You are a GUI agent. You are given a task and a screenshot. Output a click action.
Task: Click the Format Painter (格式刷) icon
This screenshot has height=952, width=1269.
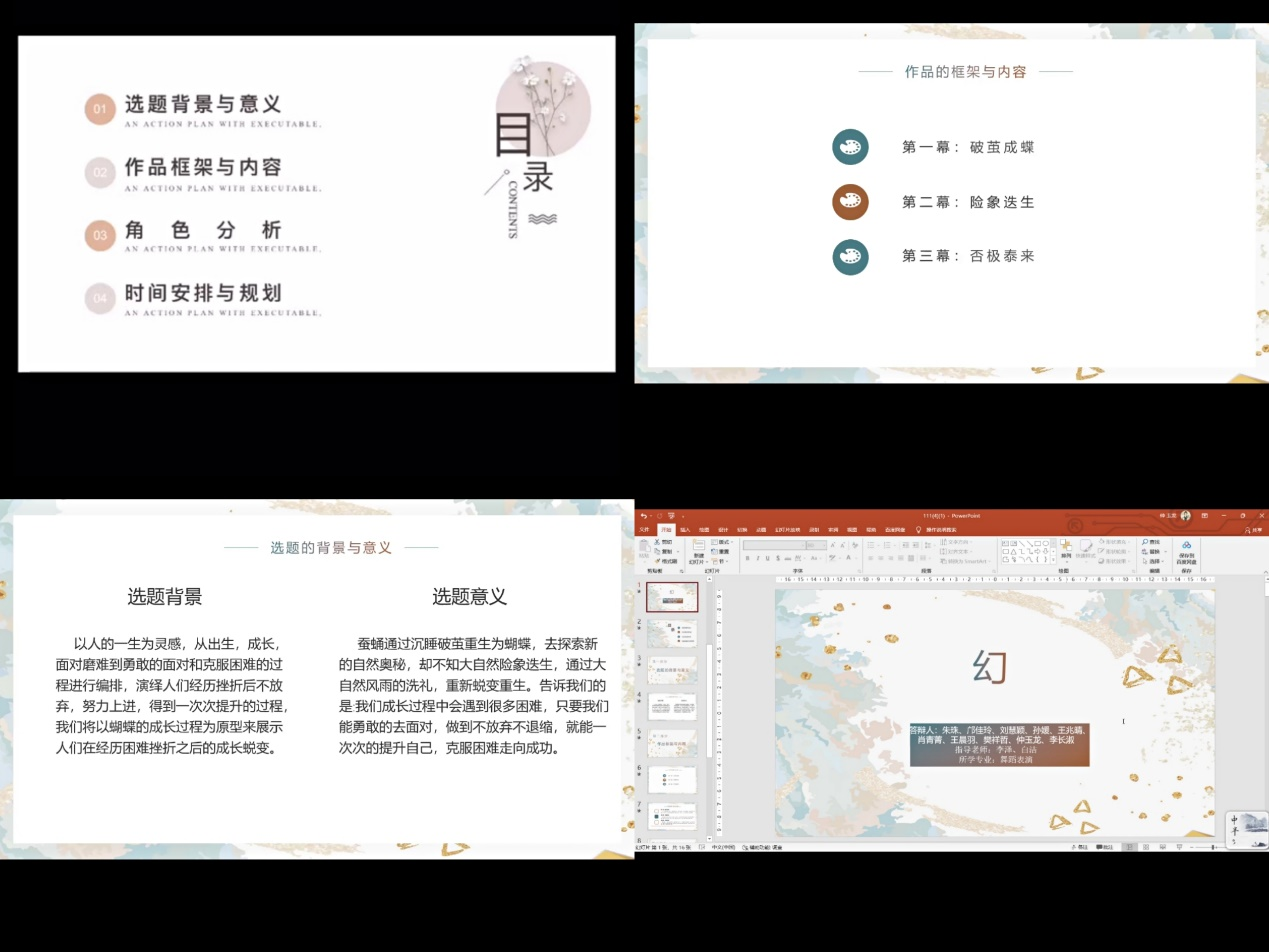656,561
